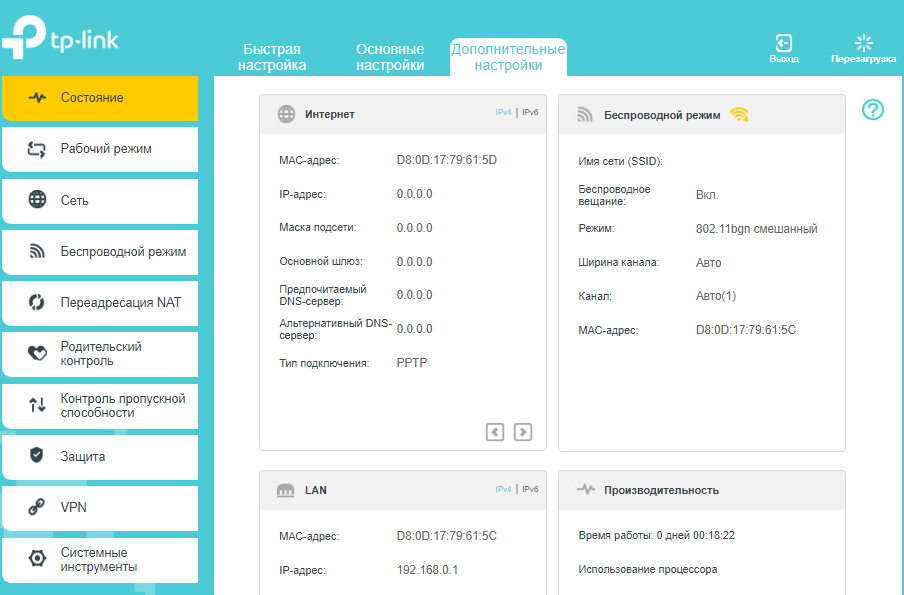This screenshot has width=904, height=595.
Task: Show previous Internet connection with left arrow
Action: tap(495, 432)
